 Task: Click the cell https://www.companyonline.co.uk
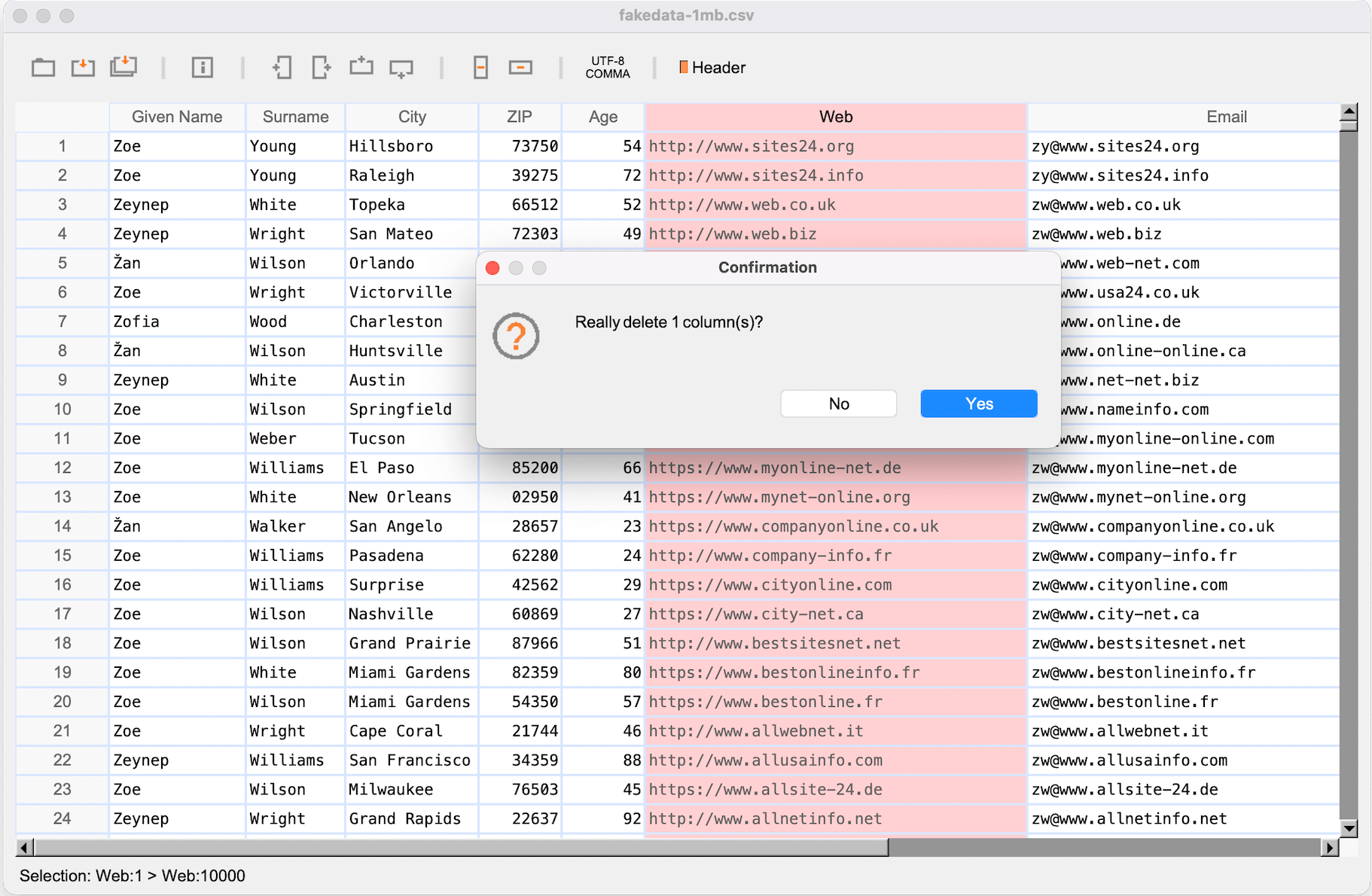click(x=836, y=526)
